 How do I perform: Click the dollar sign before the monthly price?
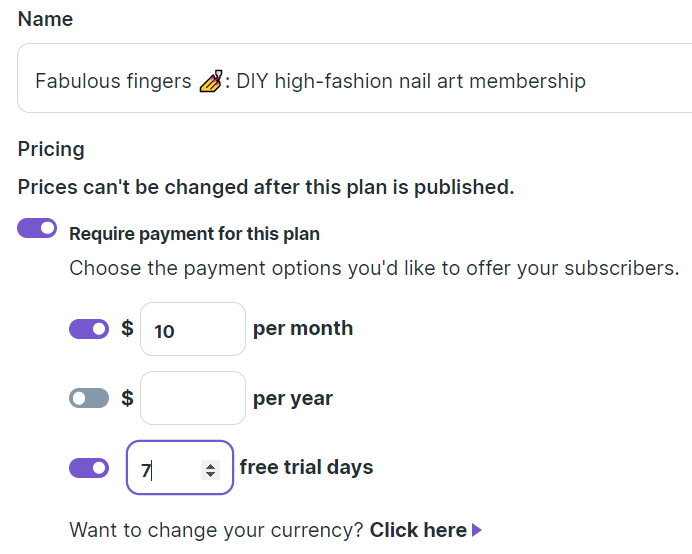pyautogui.click(x=127, y=328)
